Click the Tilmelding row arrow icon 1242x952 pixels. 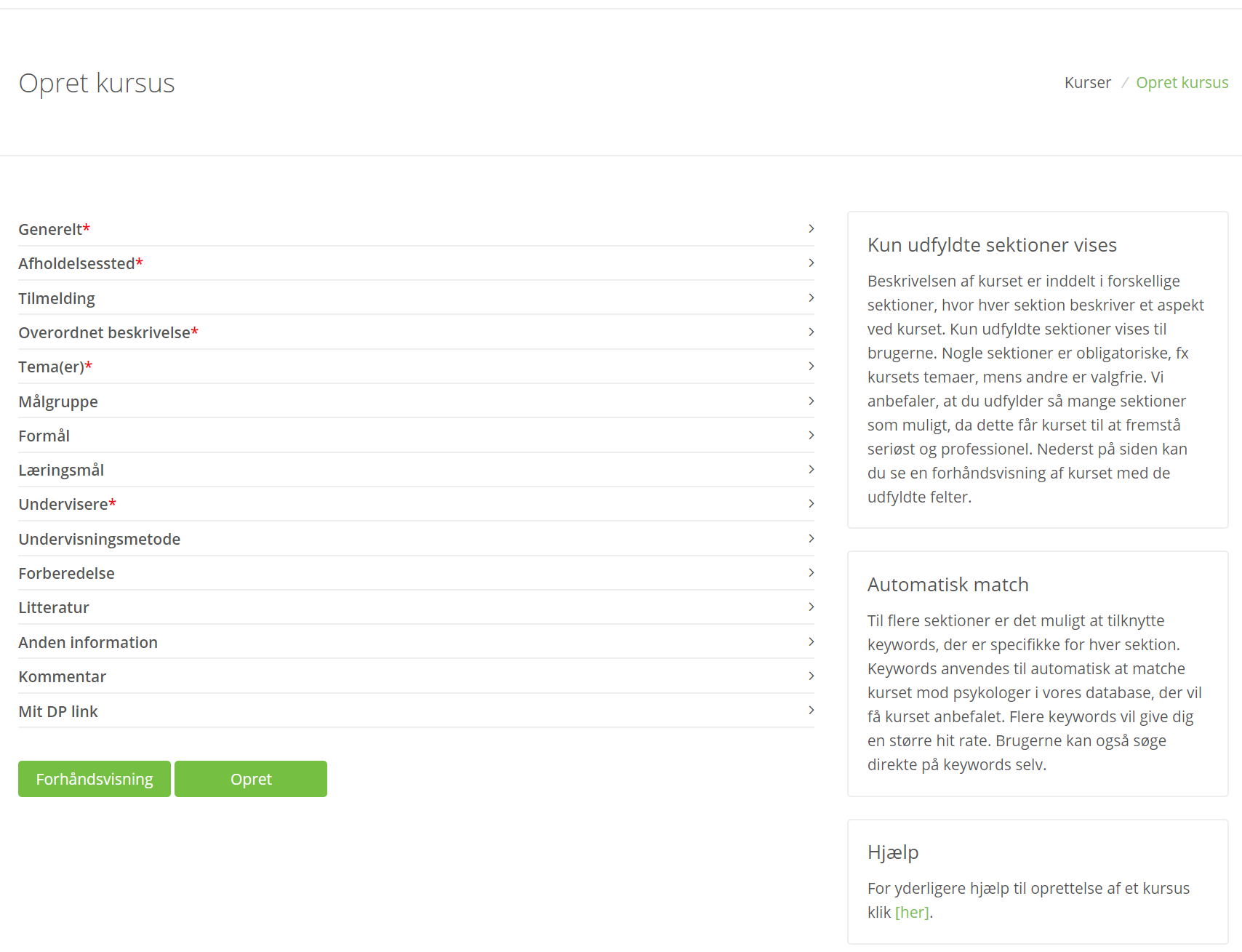811,298
